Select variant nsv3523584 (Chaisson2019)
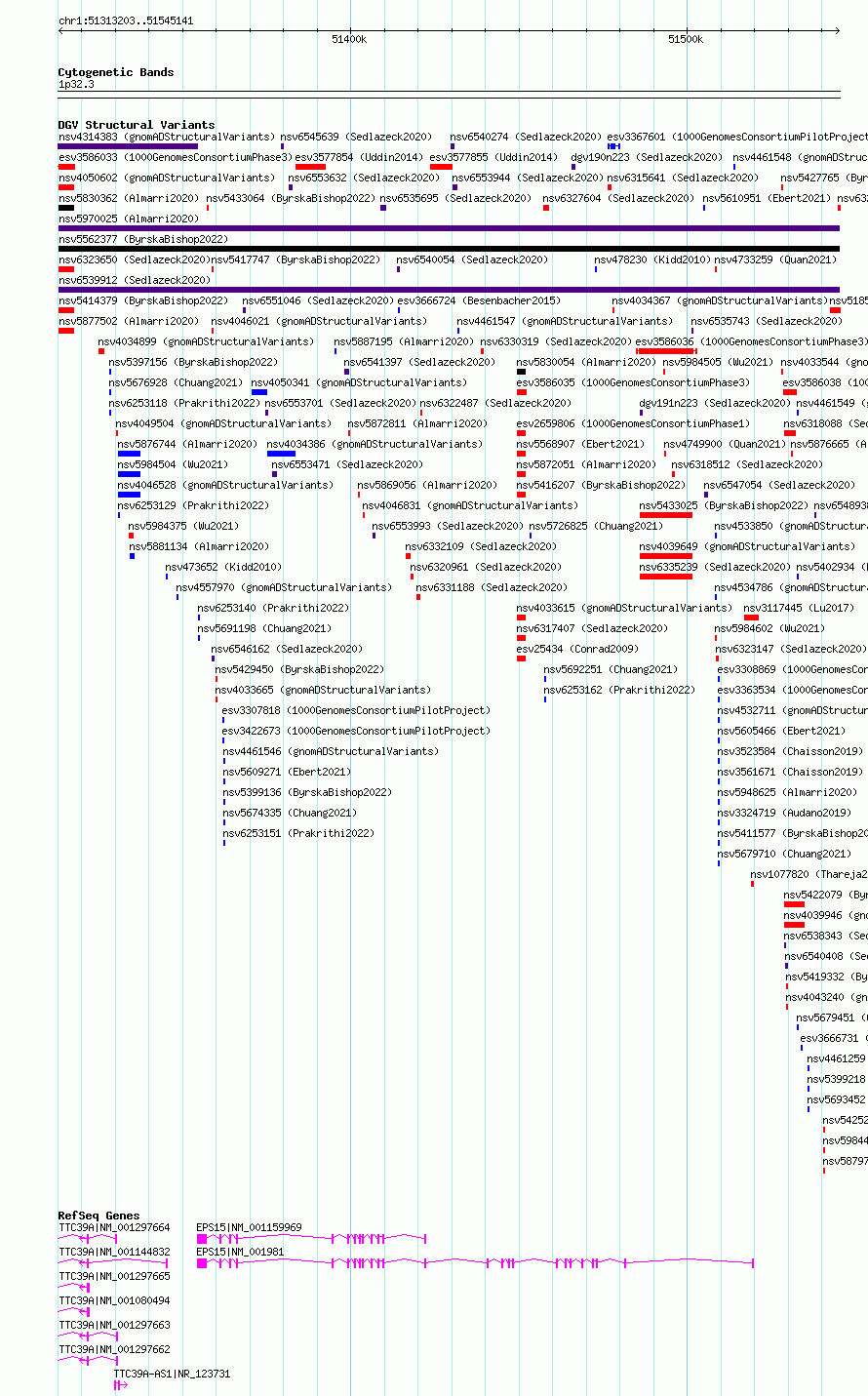Screen dimensions: 868x1396 (790, 751)
